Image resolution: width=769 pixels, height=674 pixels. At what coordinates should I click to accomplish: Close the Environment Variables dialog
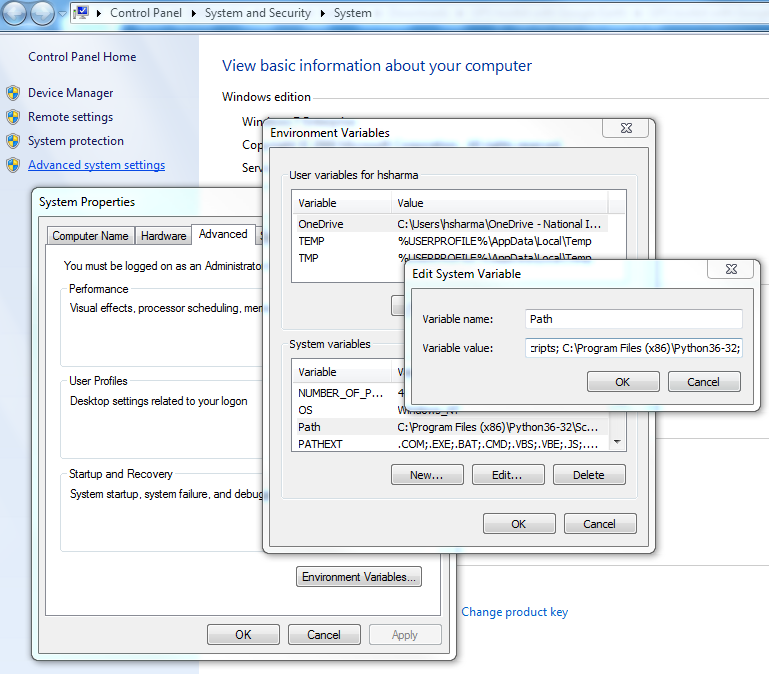[626, 129]
